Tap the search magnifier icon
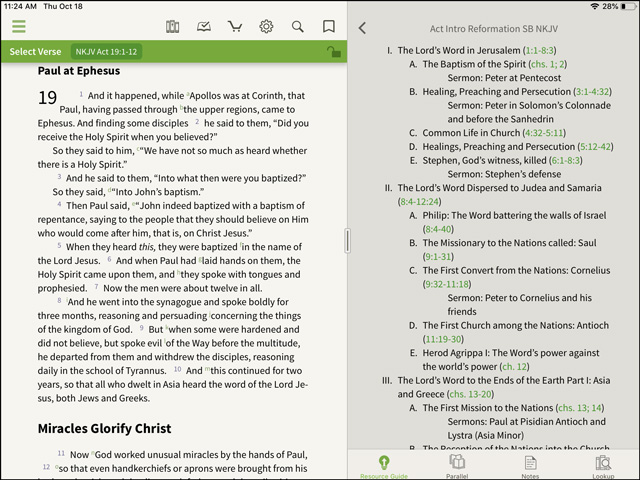This screenshot has width=640, height=480. tap(298, 27)
